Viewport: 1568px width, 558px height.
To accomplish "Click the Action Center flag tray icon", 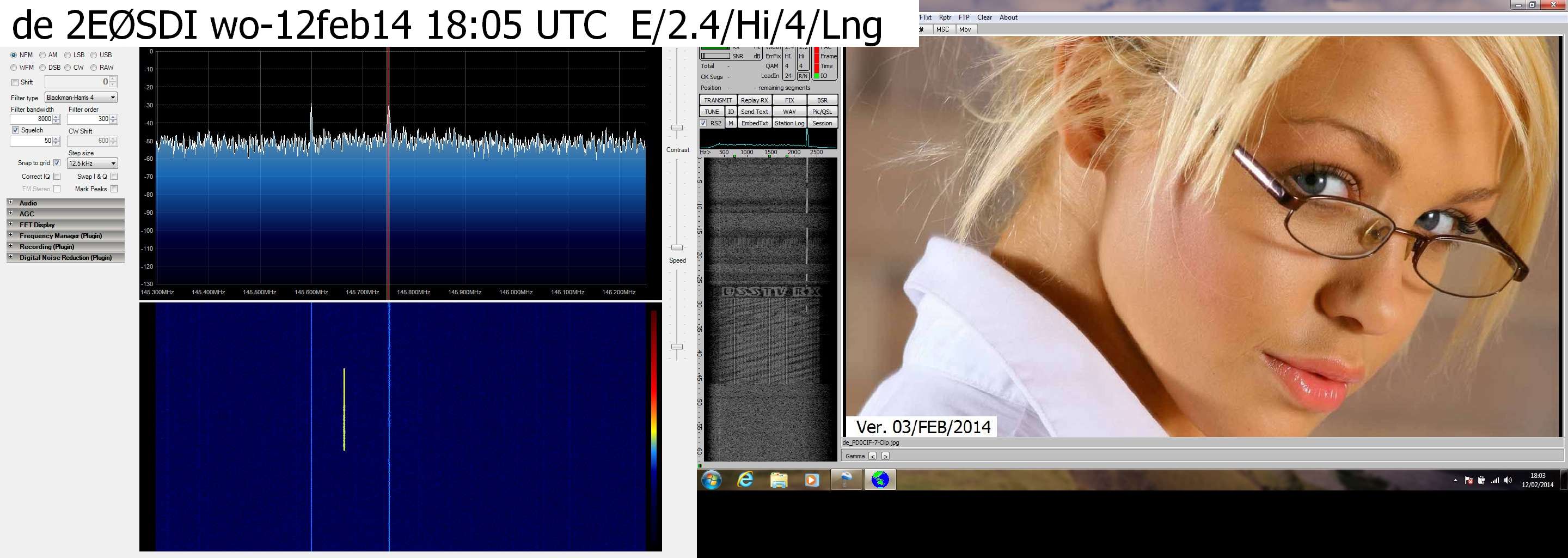I will coord(1469,480).
